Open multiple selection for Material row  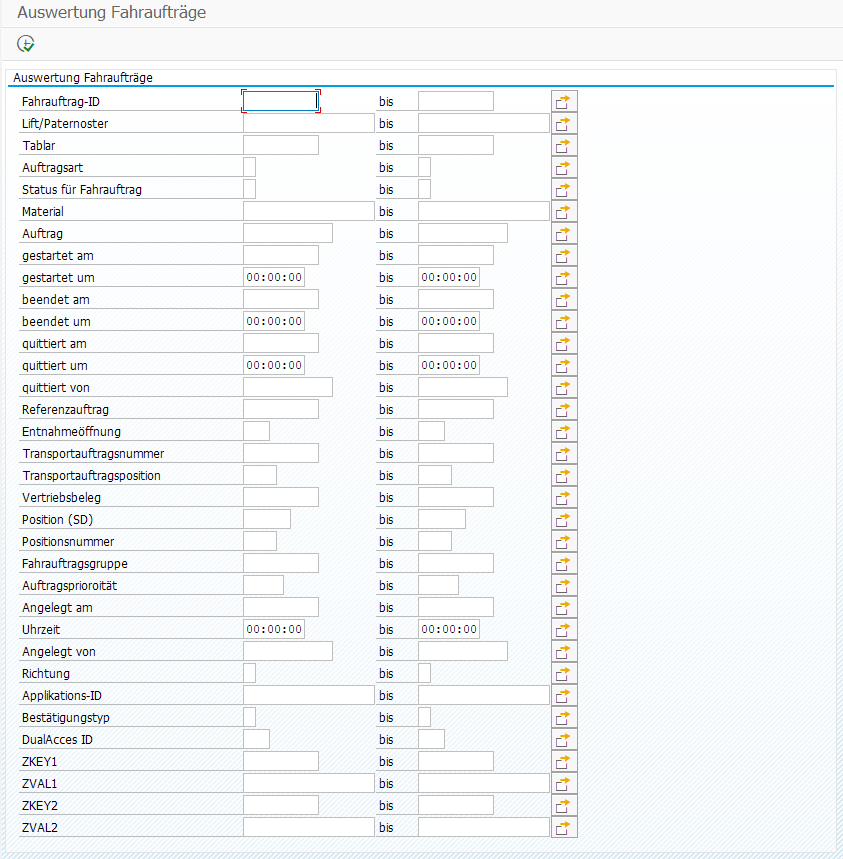[564, 211]
